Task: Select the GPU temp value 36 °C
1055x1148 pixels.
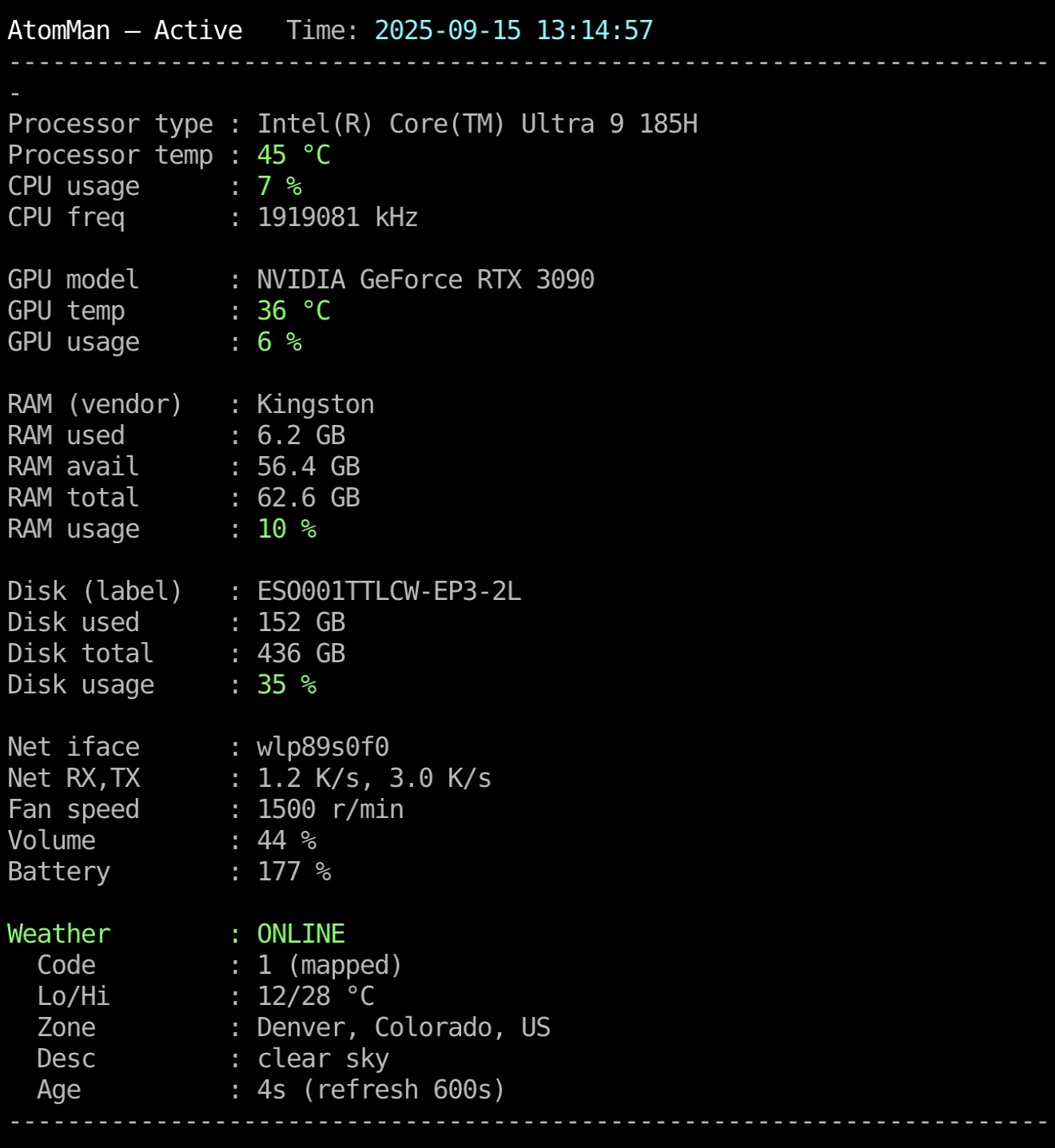Action: point(293,311)
